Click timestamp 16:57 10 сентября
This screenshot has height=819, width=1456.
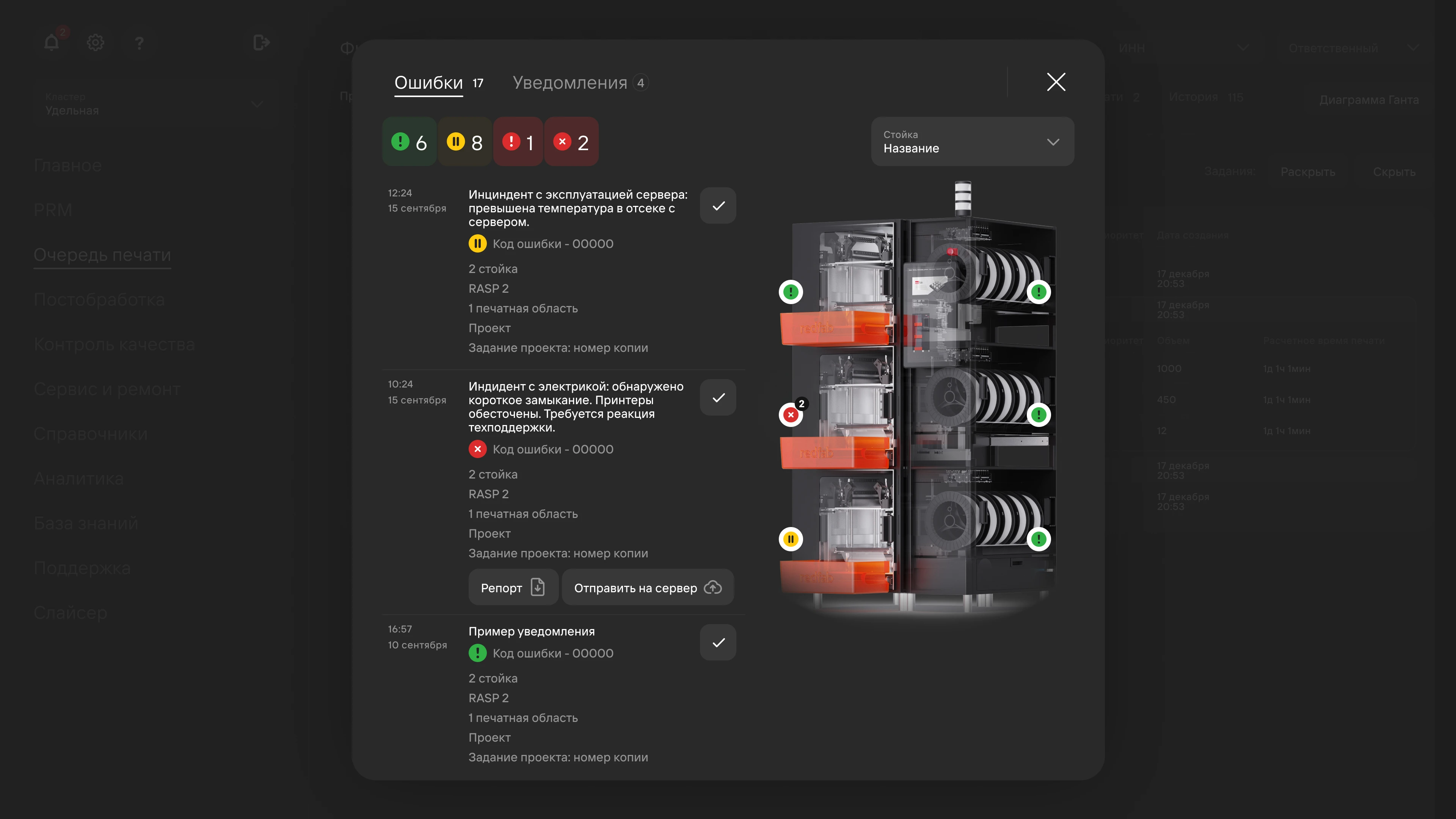417,637
